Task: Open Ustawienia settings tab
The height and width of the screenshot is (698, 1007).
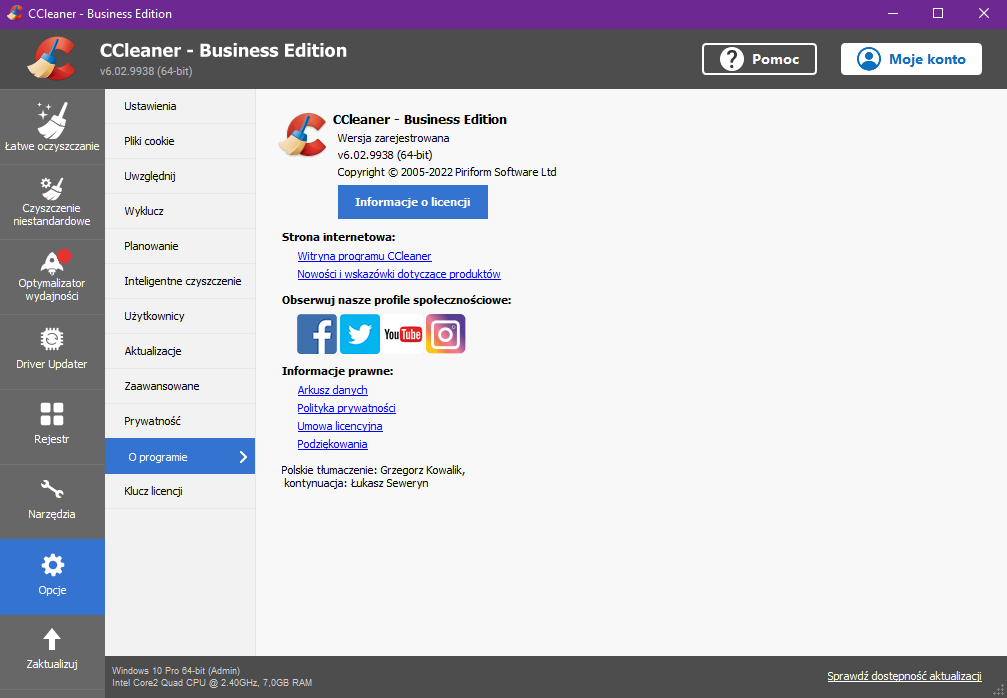Action: tap(180, 106)
